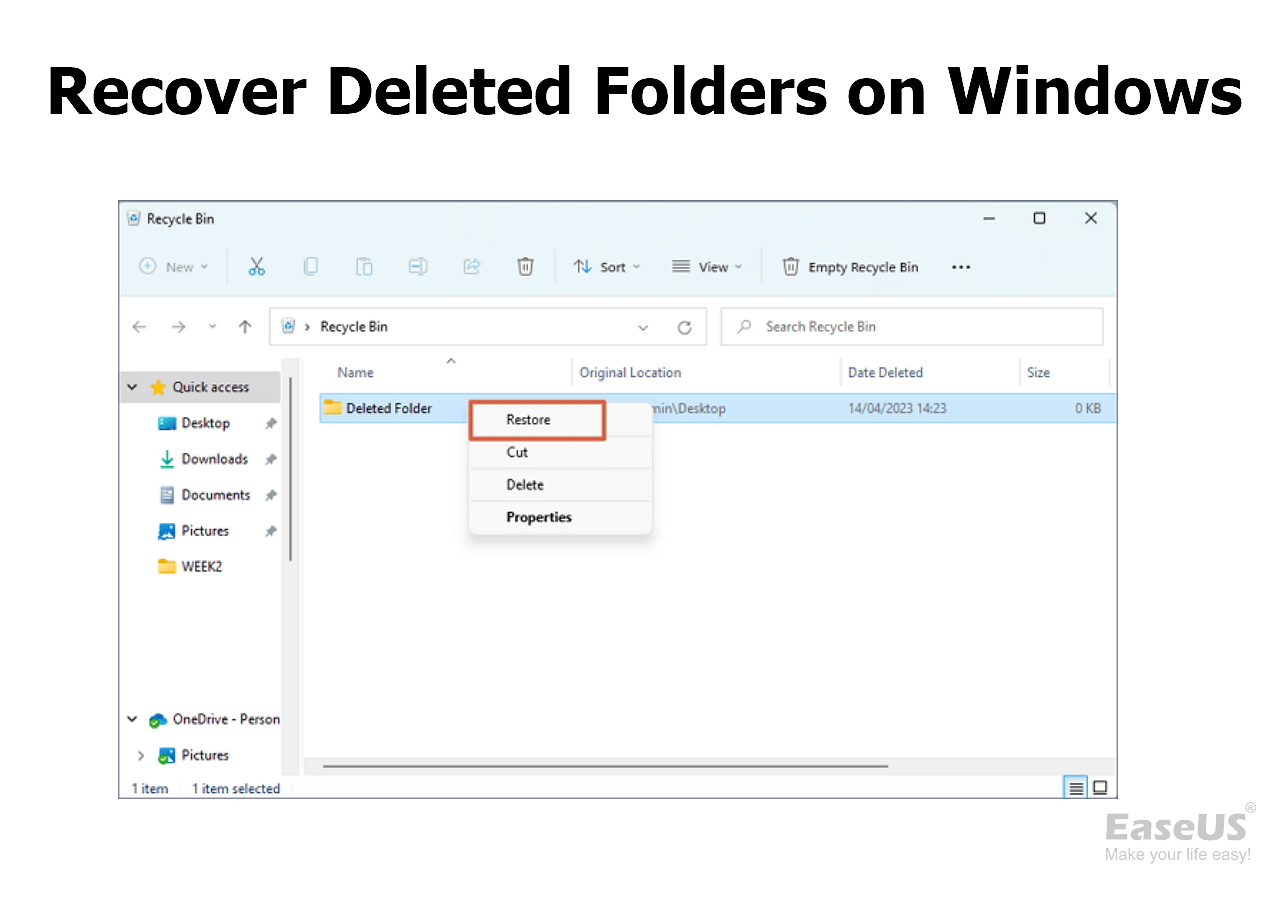
Task: Click the trash can Delete icon in toolbar
Action: pyautogui.click(x=525, y=266)
